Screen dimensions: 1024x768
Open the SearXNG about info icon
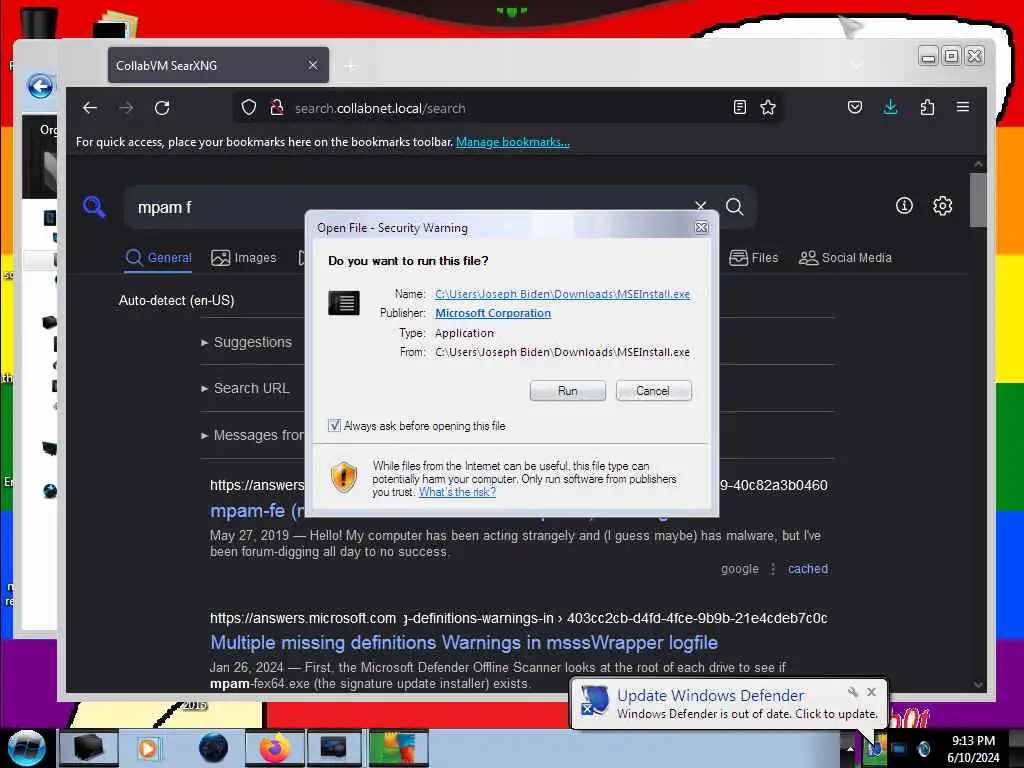point(904,206)
